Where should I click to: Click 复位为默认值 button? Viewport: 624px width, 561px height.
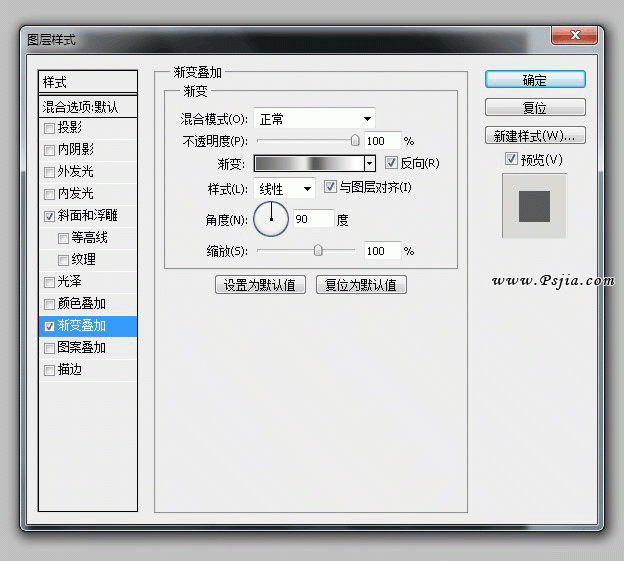[x=361, y=285]
